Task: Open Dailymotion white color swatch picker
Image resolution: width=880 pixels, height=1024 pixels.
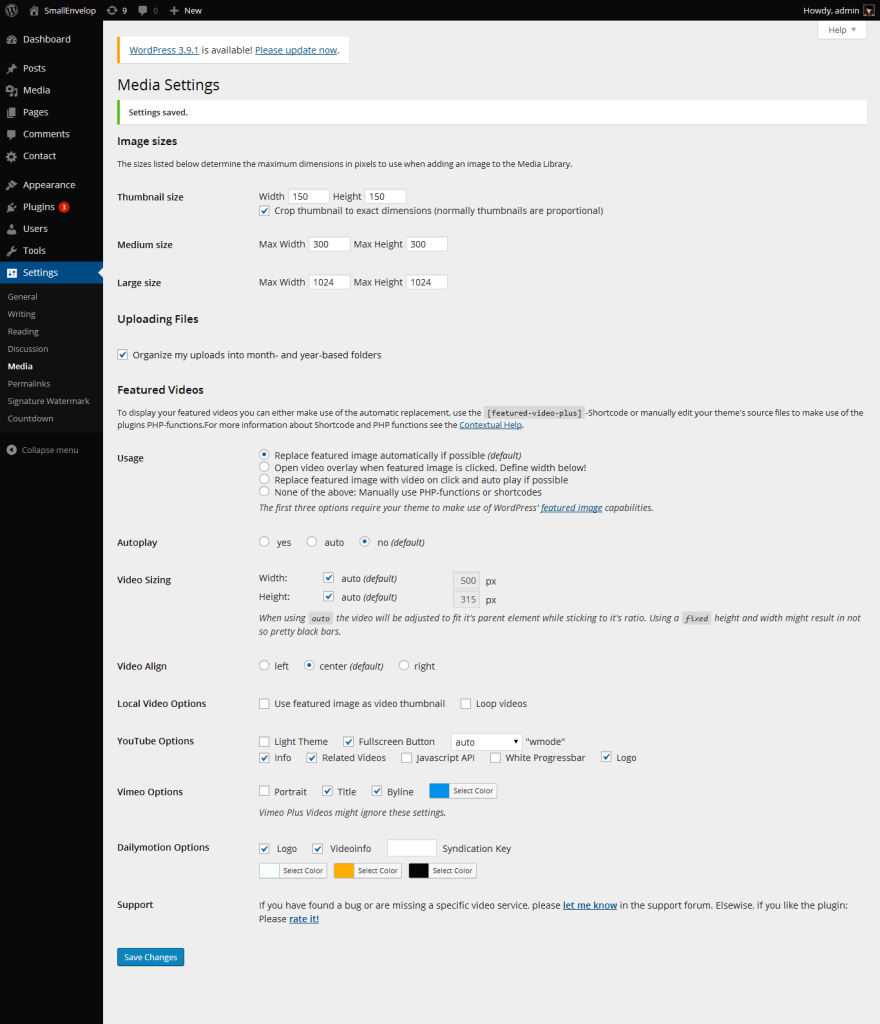Action: click(x=292, y=871)
